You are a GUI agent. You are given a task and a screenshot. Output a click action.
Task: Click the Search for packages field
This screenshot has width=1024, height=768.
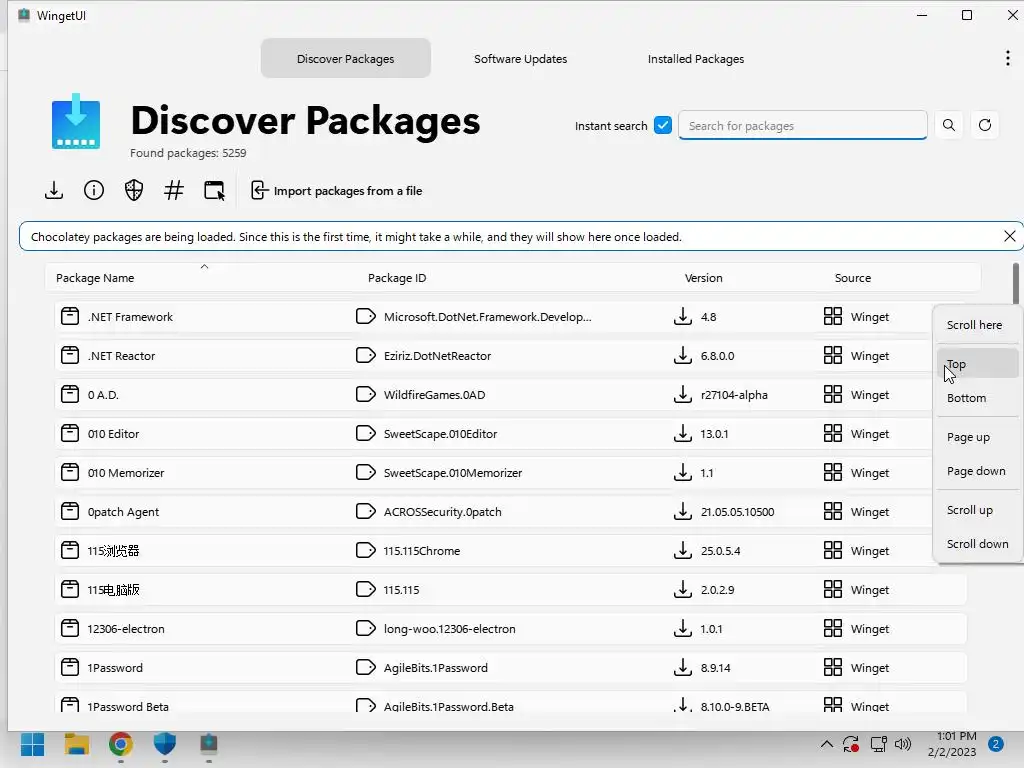tap(803, 125)
